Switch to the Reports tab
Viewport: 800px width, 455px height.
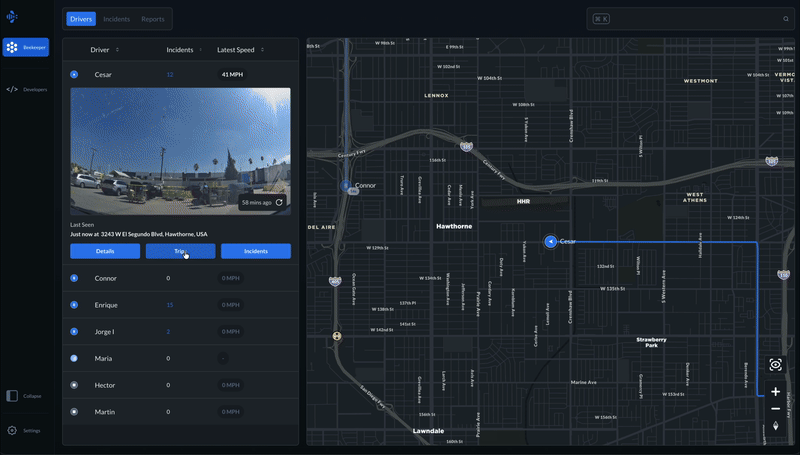coord(152,19)
